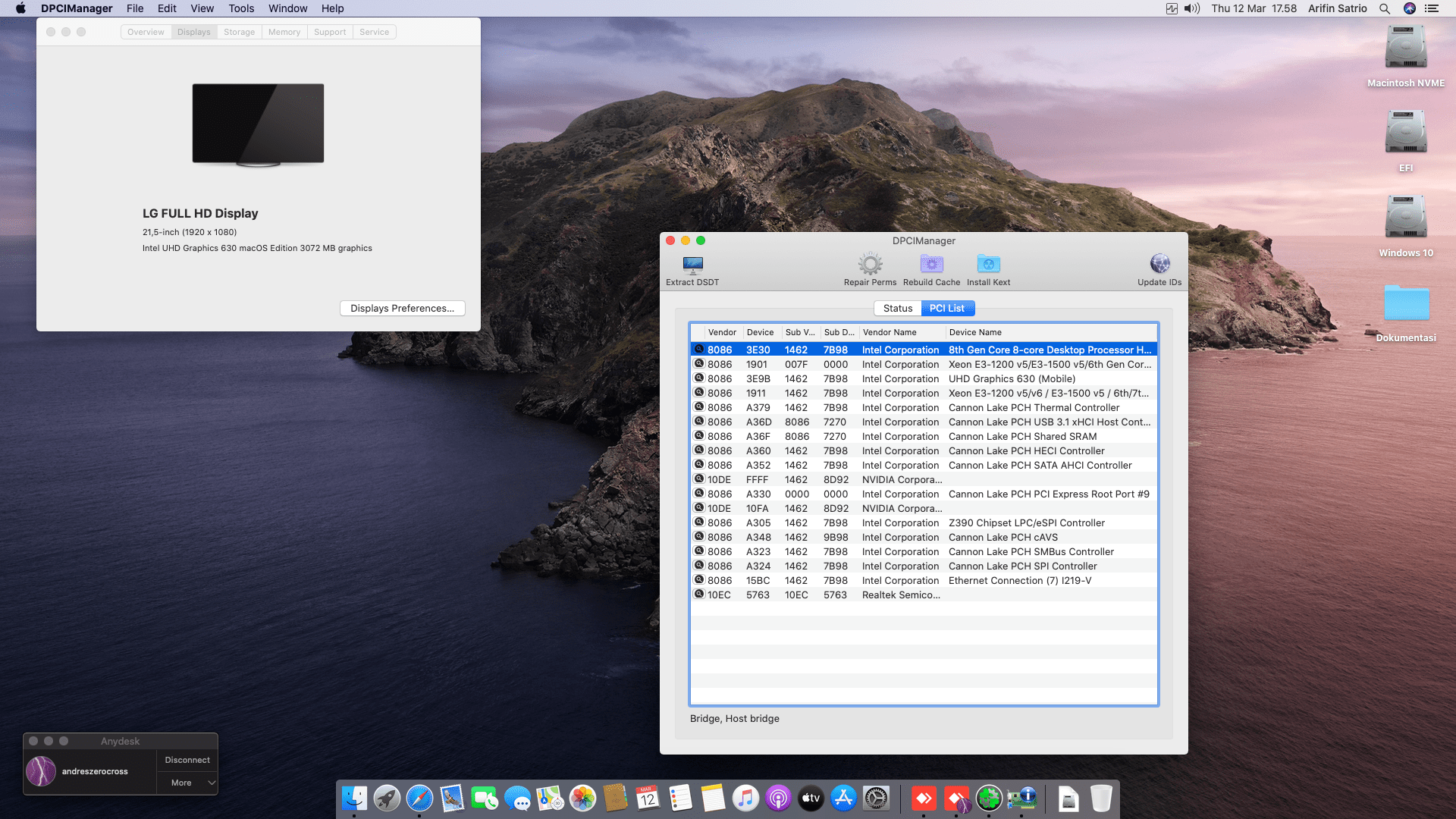
Task: Switch to the Overview tab
Action: (146, 32)
